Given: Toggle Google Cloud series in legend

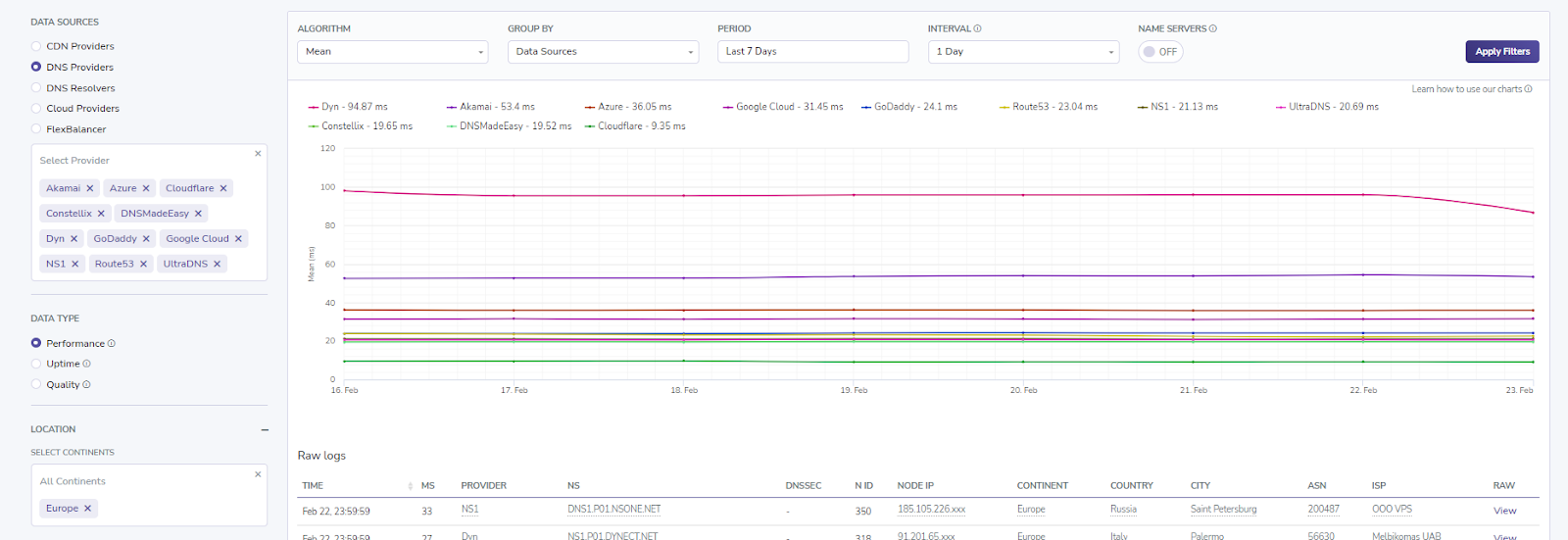Looking at the screenshot, I should [783, 107].
